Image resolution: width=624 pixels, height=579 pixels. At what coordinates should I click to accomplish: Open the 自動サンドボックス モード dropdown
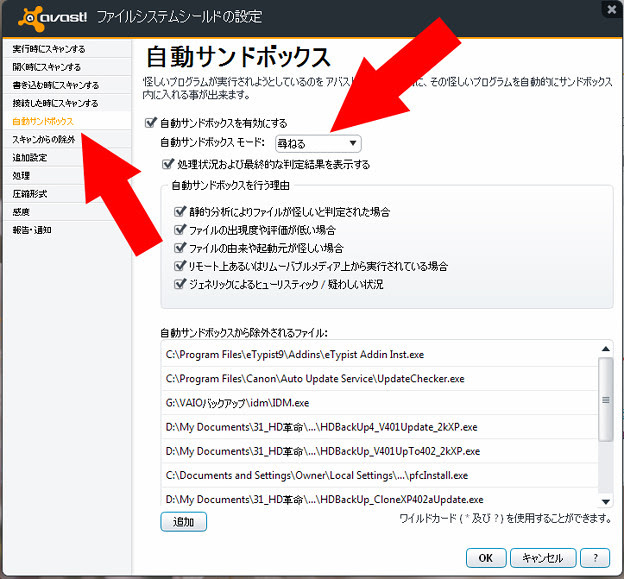[x=318, y=144]
